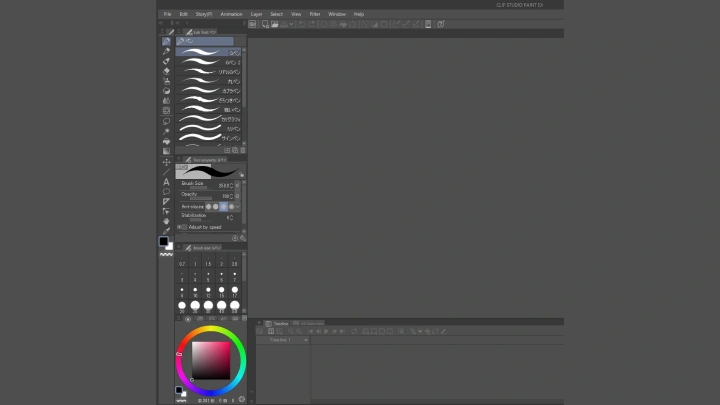
Task: Open the Layer menu
Action: (x=257, y=14)
